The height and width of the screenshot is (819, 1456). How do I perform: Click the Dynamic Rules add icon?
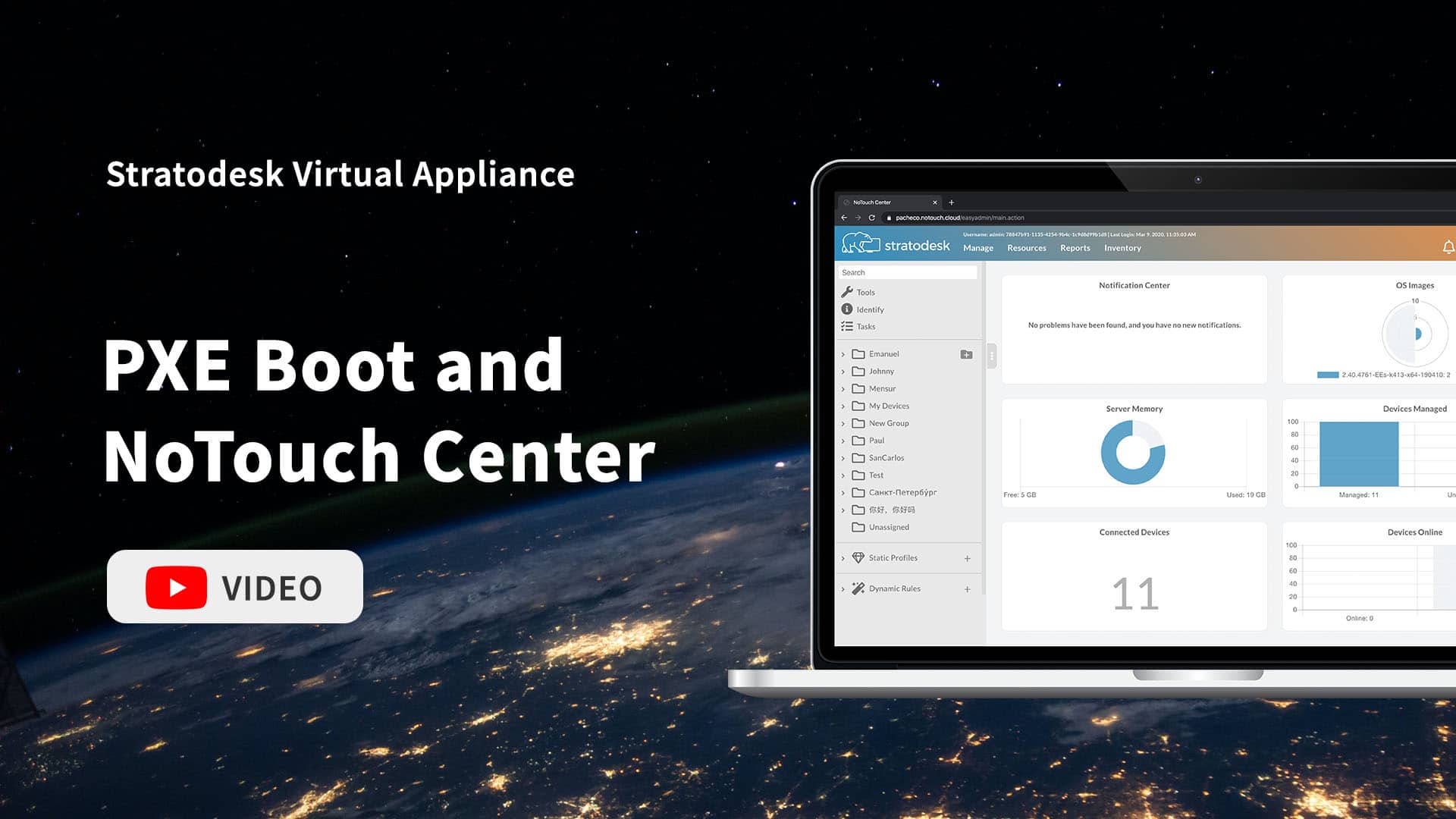point(967,588)
